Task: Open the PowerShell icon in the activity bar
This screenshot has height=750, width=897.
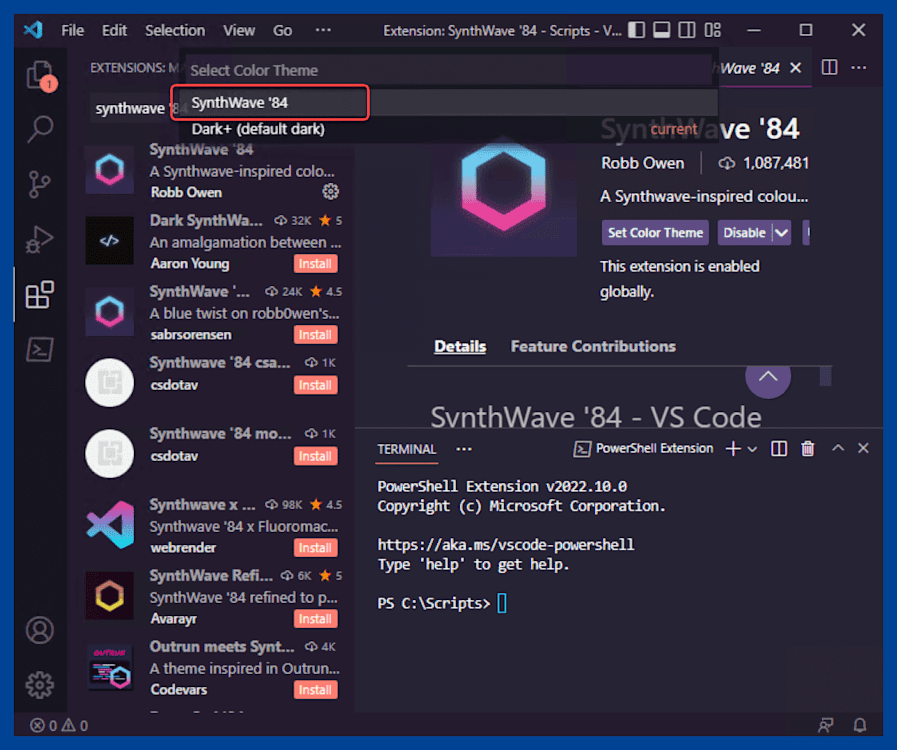Action: (39, 350)
